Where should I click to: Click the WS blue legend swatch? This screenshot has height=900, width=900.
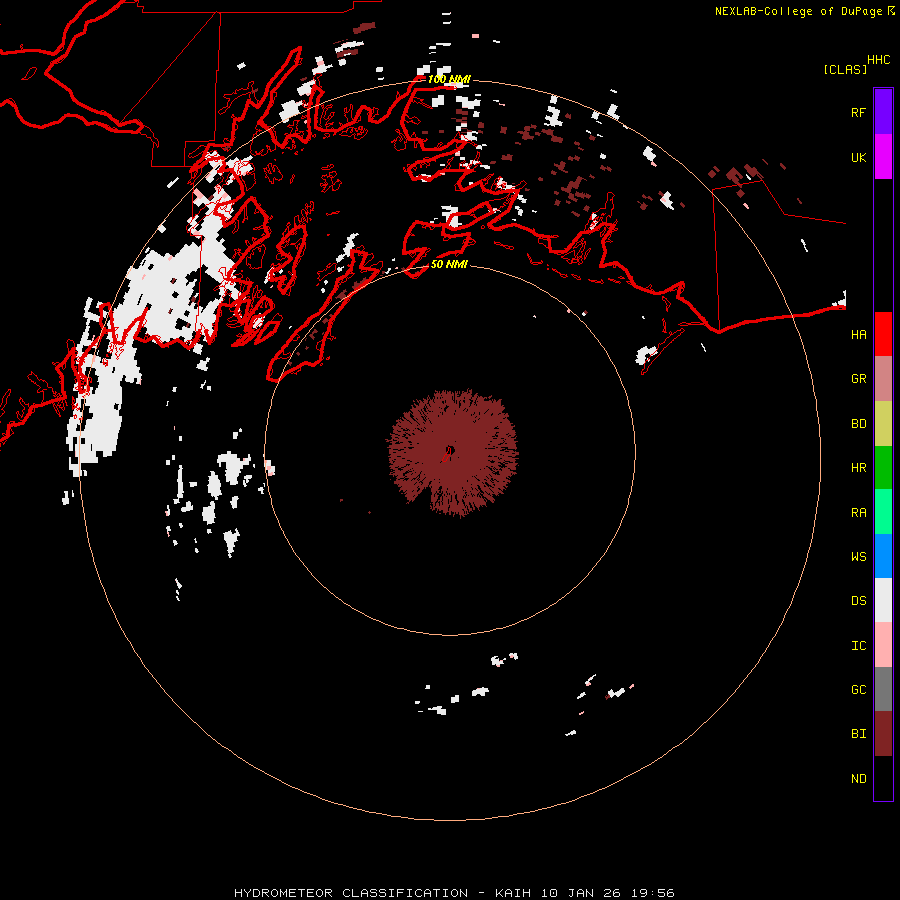883,556
